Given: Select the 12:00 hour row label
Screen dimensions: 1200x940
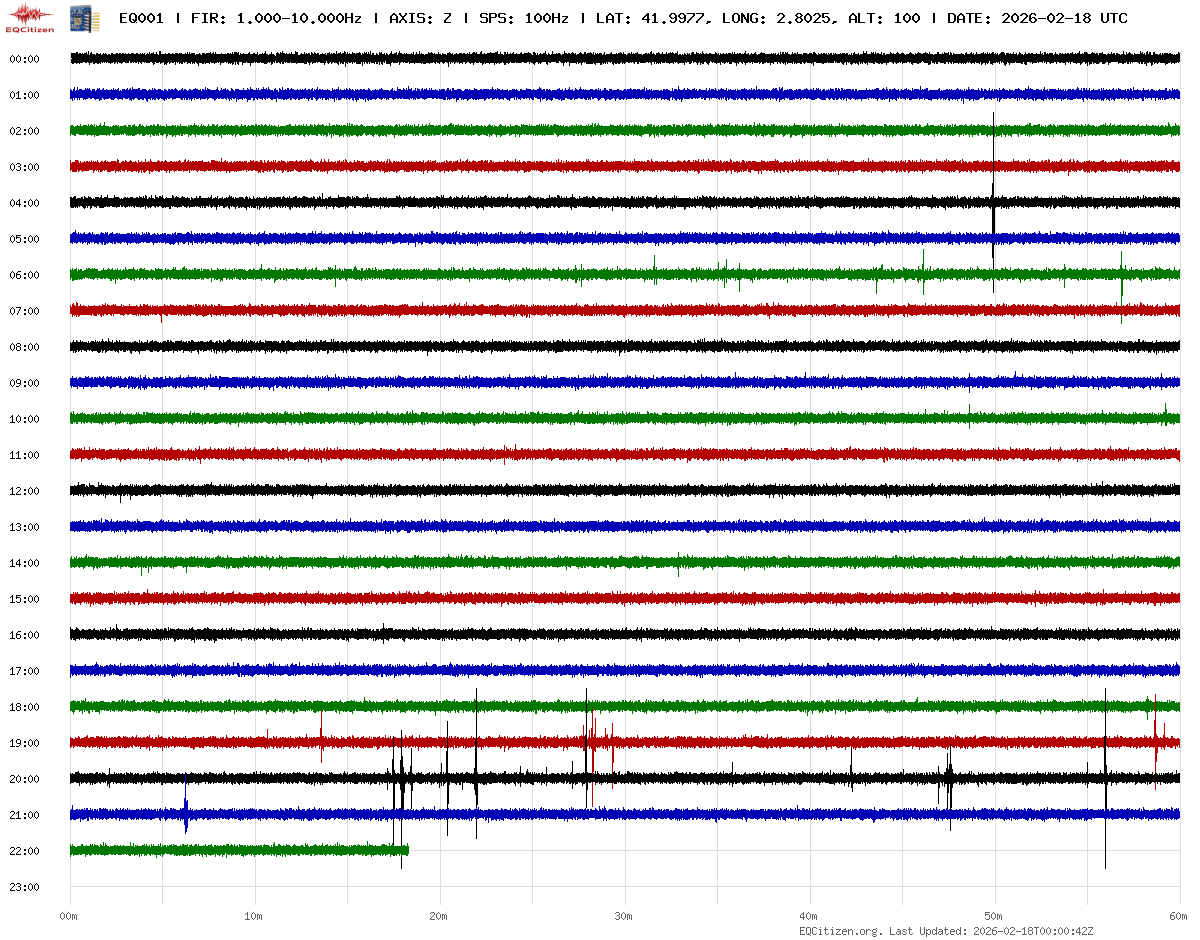Looking at the screenshot, I should pyautogui.click(x=24, y=491).
